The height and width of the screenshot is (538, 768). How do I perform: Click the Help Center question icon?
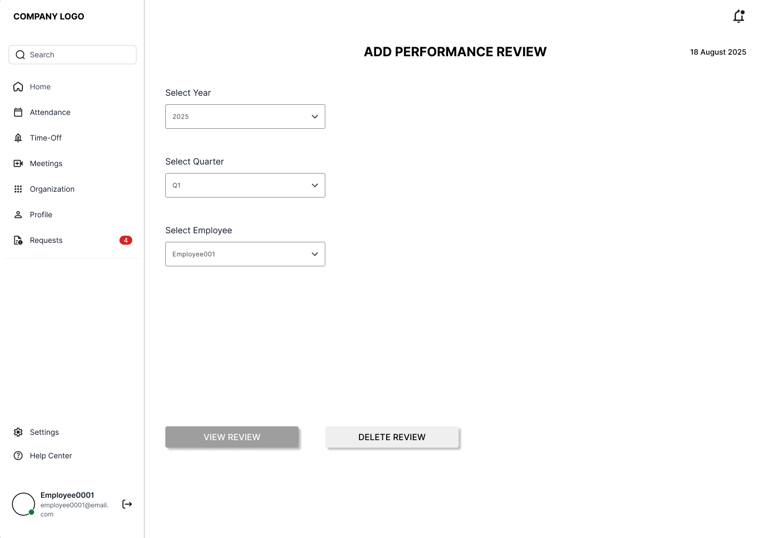[18, 456]
